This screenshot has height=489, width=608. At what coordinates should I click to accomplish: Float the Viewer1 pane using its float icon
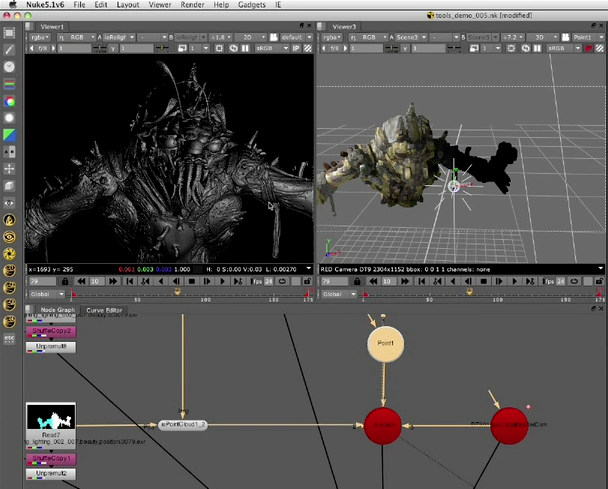point(302,26)
